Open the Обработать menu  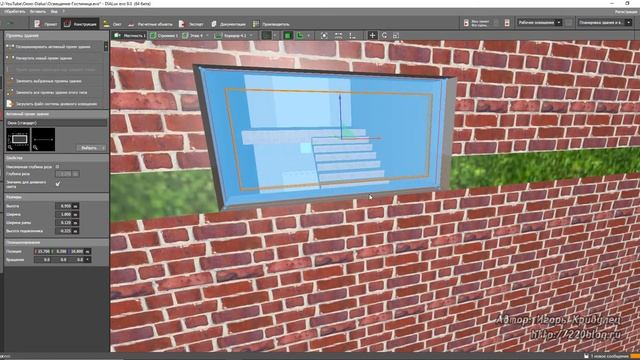pos(14,11)
